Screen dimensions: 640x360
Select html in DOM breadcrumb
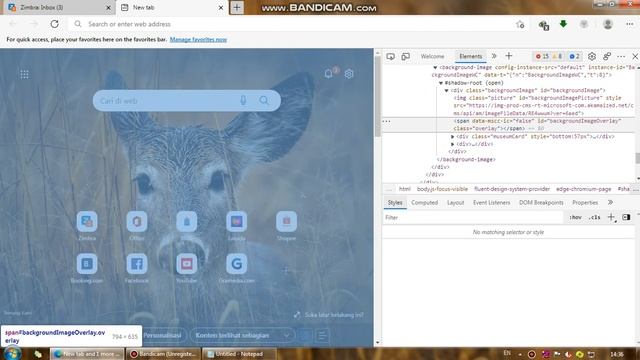point(404,189)
